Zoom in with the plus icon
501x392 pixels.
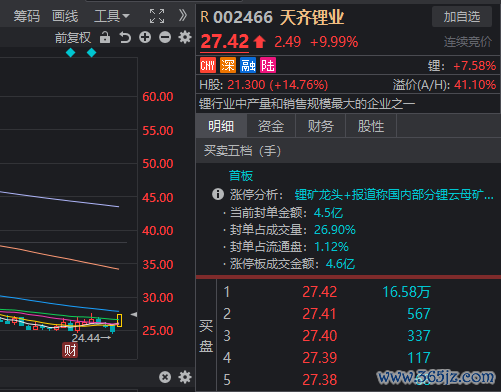145,37
